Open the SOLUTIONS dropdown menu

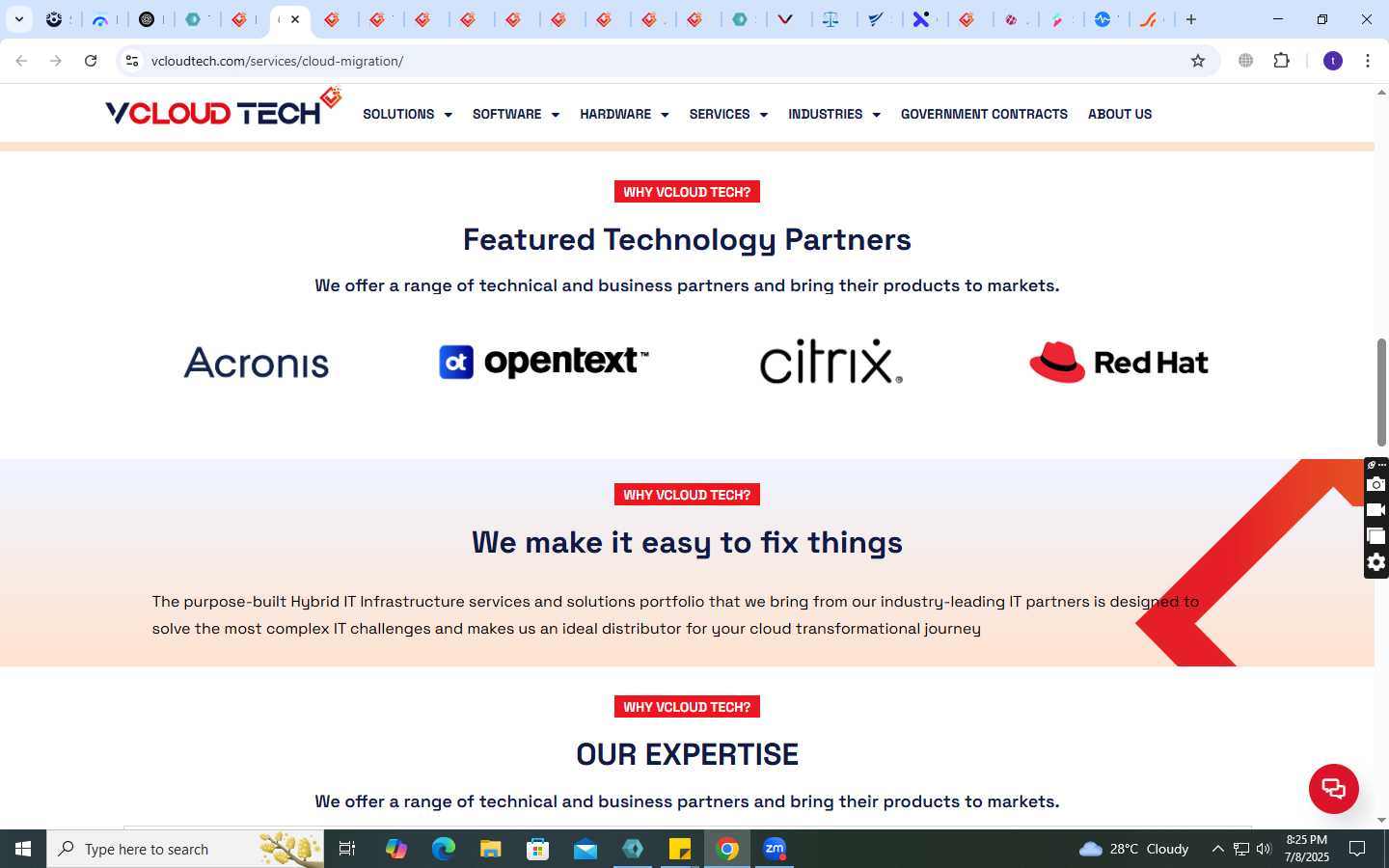[407, 114]
